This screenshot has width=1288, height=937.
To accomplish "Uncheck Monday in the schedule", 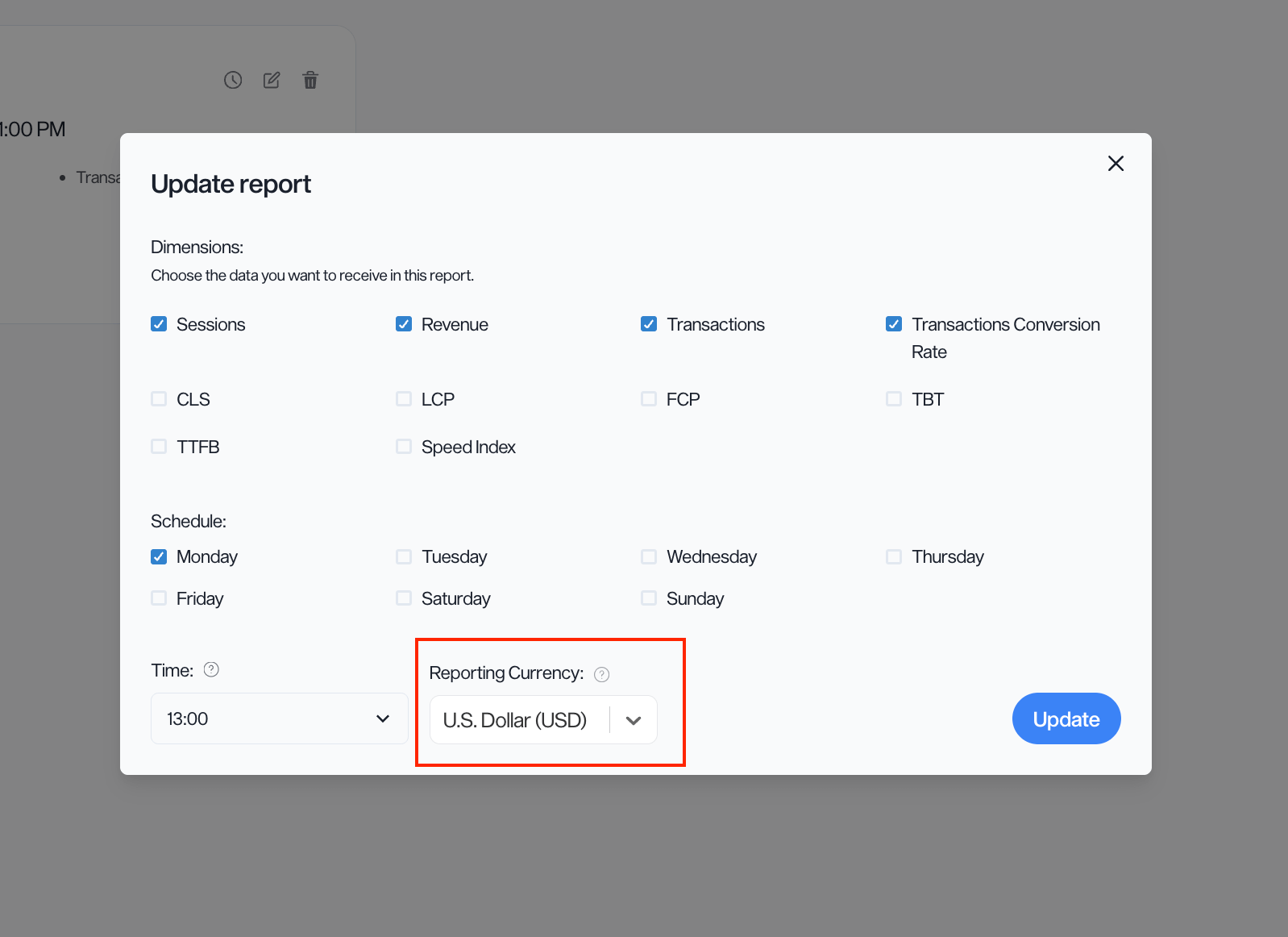I will point(160,556).
